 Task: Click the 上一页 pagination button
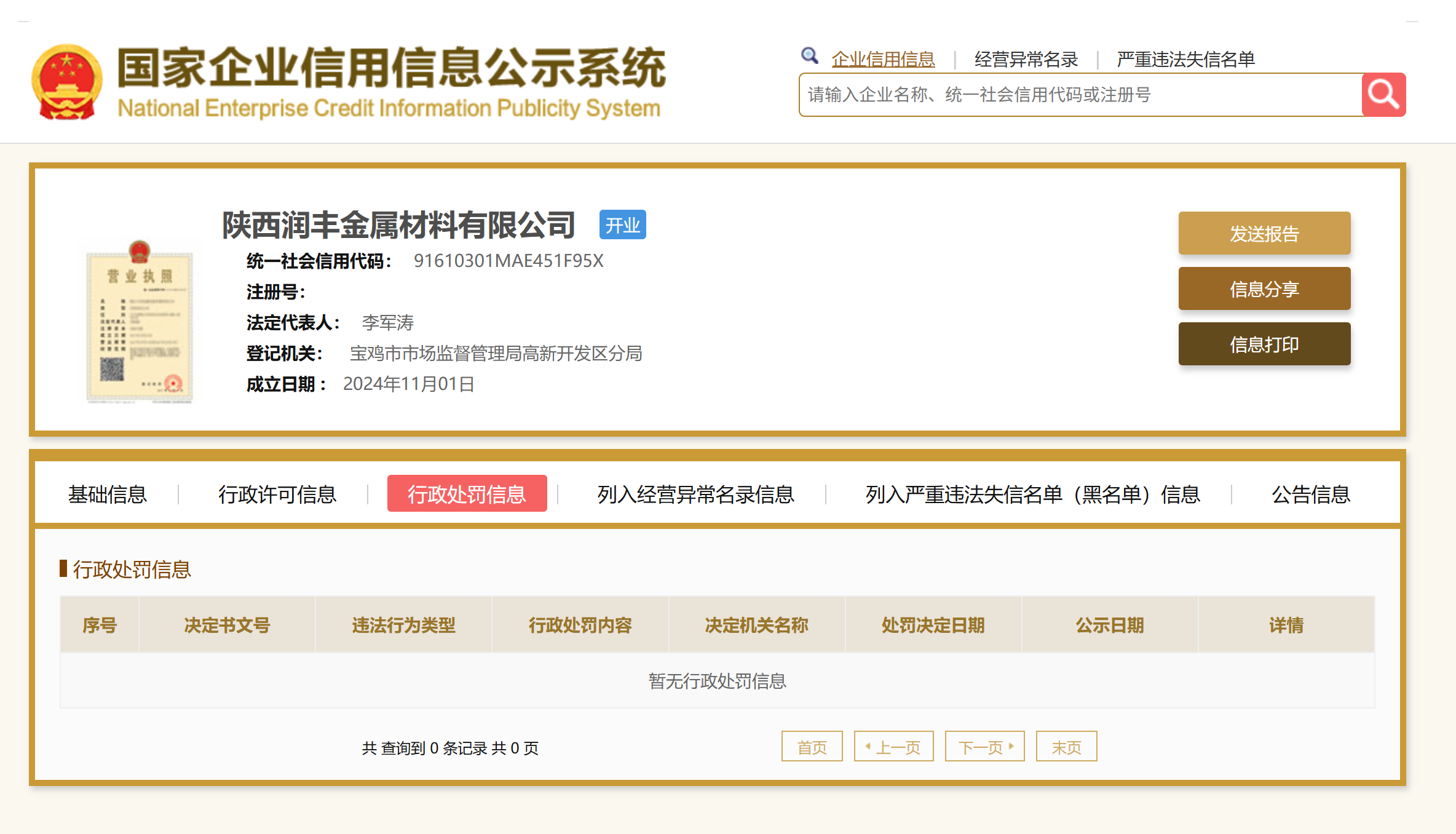(x=893, y=747)
